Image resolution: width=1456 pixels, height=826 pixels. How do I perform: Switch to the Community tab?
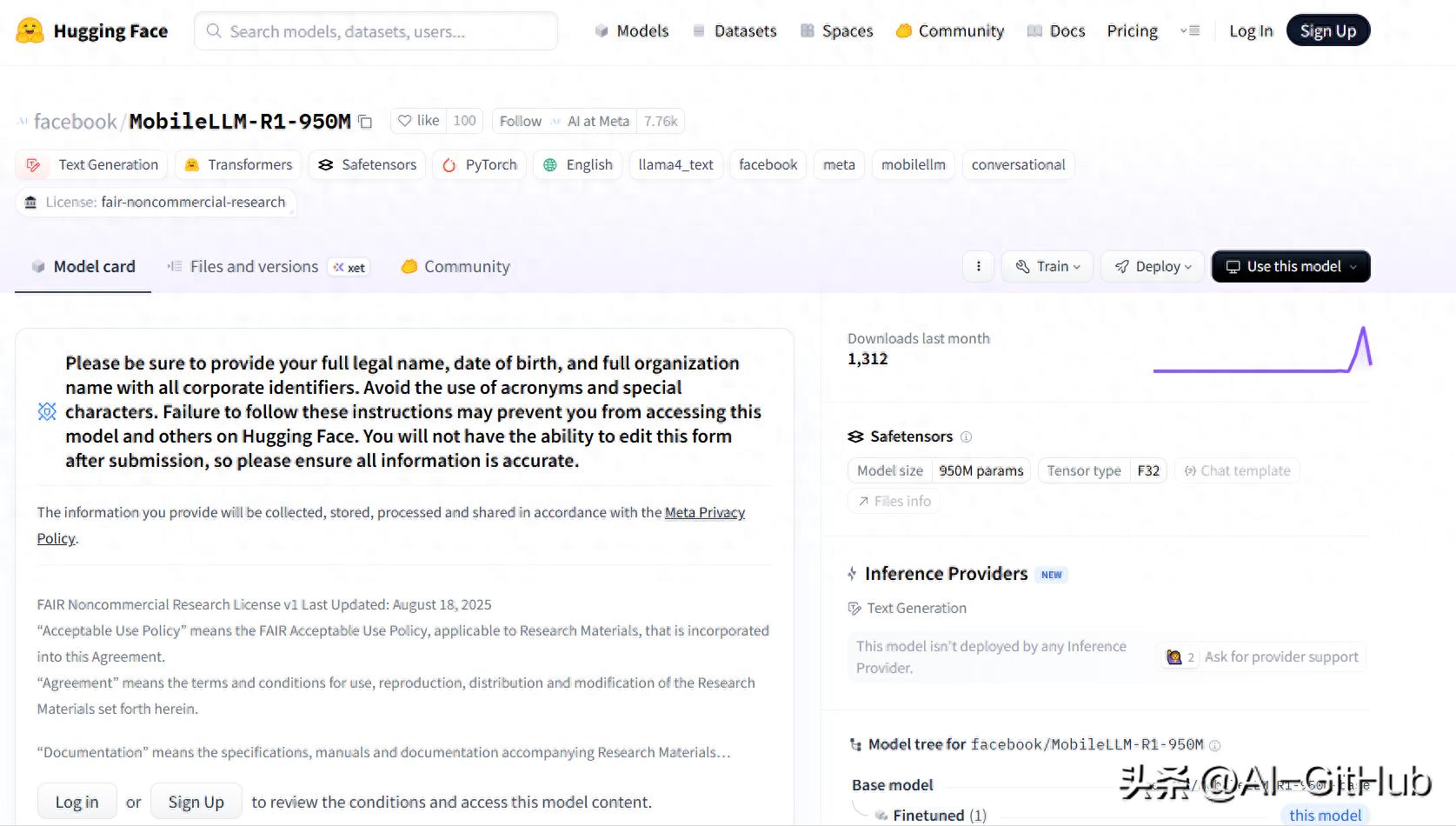(x=455, y=267)
